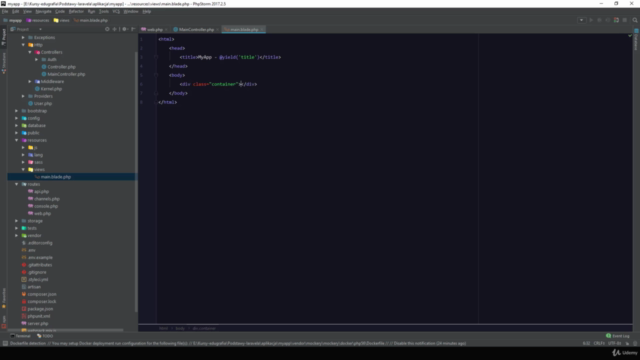This screenshot has height=360, width=640.
Task: Close the web.php editor tab
Action: (166, 29)
